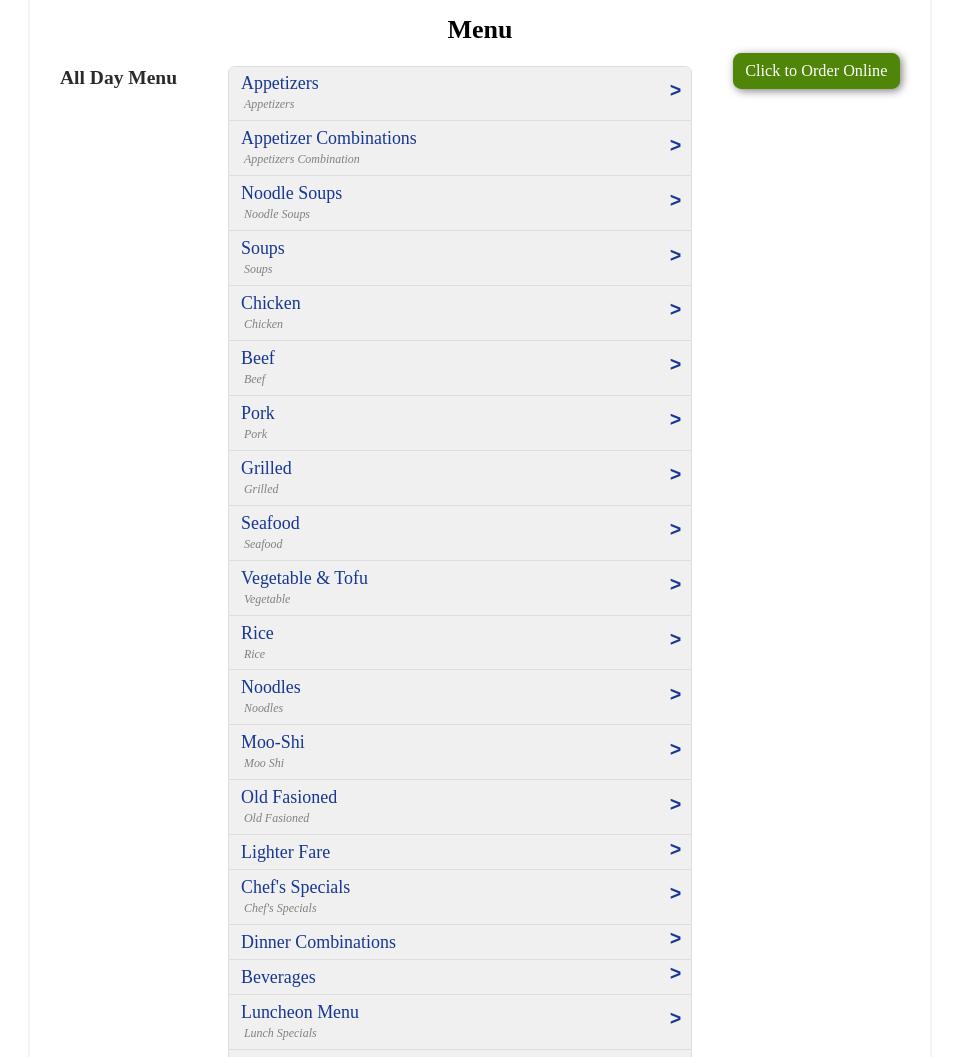Open the Luncheon Menu category
Screen dimensions: 960x1057
[x=299, y=1012]
